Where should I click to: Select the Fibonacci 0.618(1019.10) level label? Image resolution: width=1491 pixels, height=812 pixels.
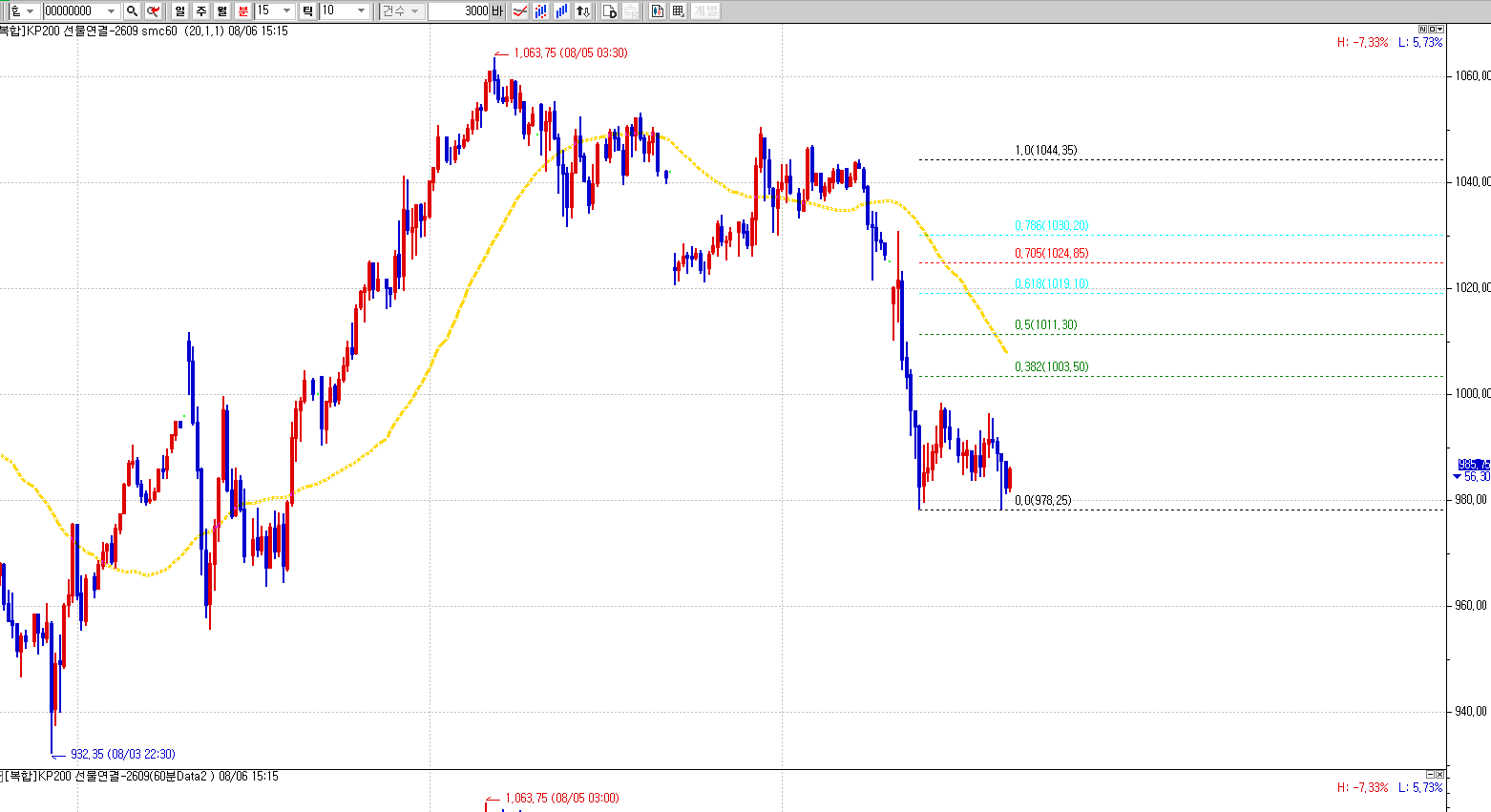point(1052,283)
